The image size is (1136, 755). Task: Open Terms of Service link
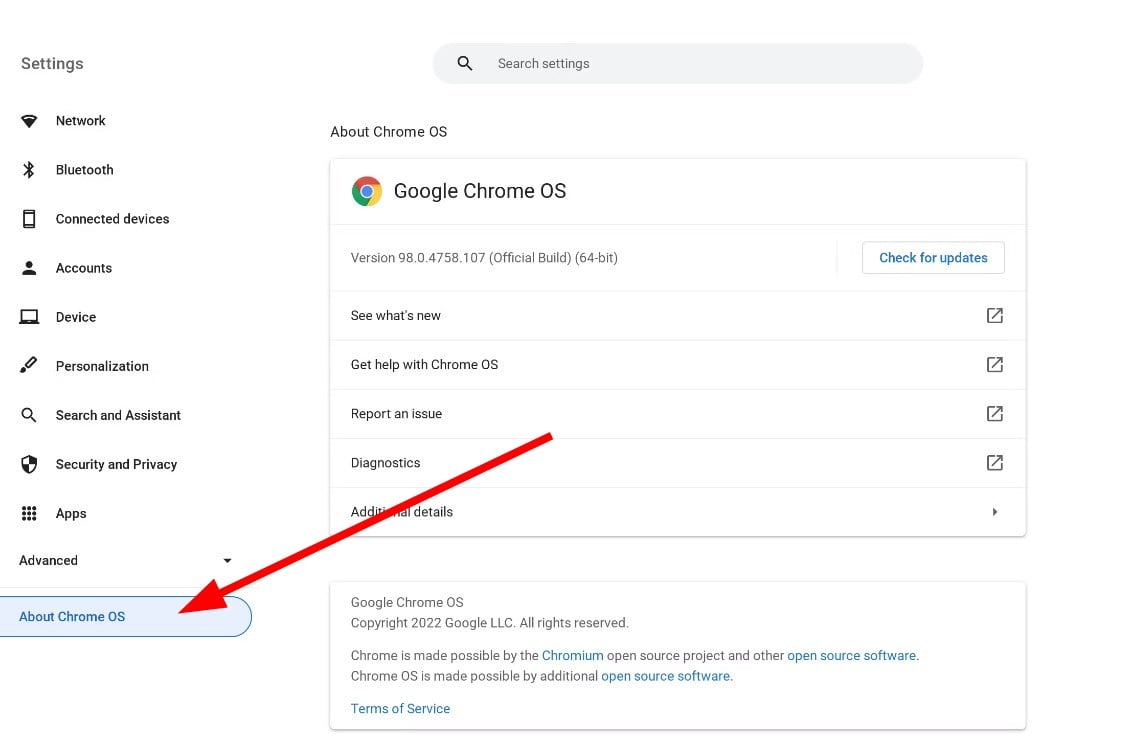click(400, 709)
